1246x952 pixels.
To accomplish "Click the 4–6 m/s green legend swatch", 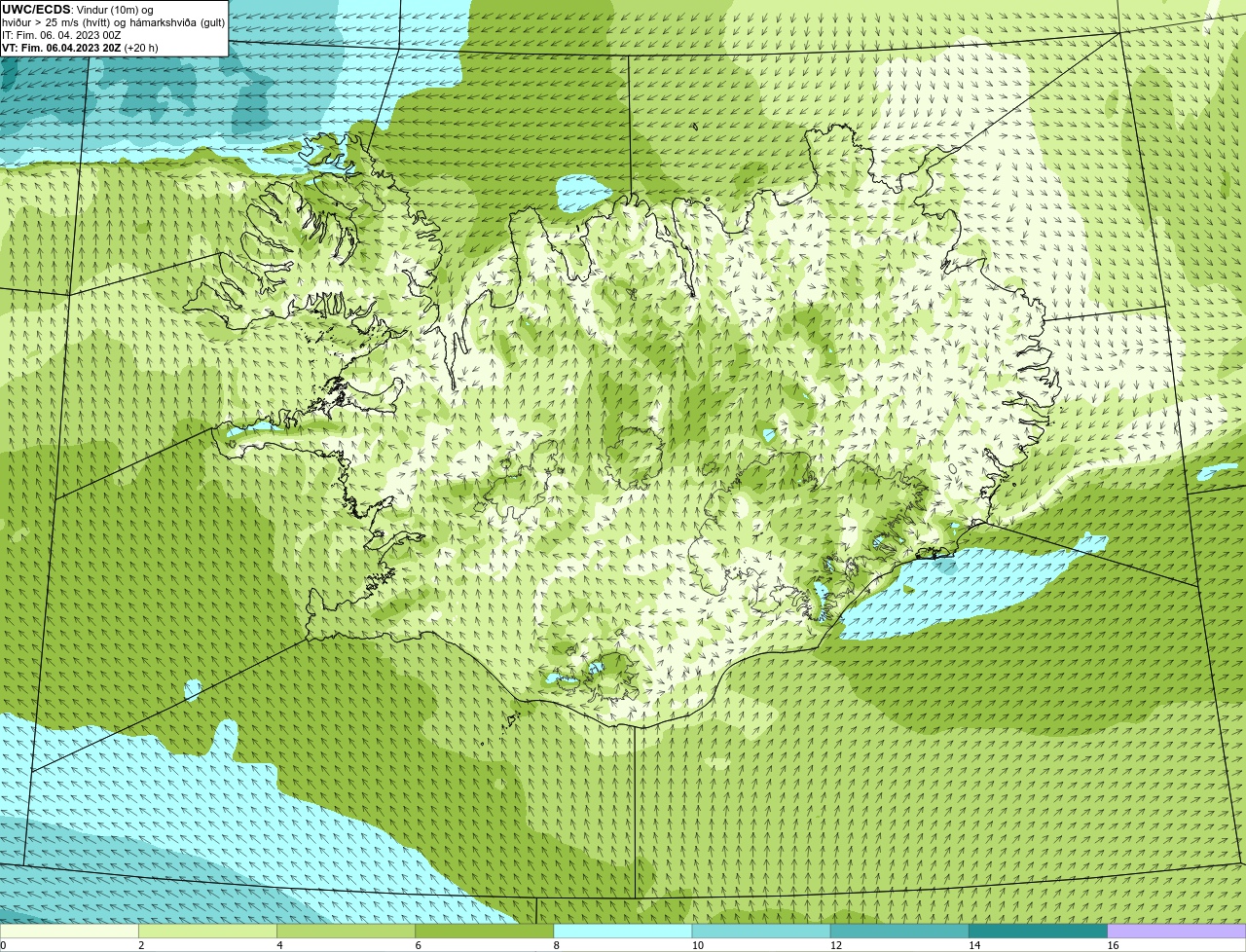I will pyautogui.click(x=346, y=932).
